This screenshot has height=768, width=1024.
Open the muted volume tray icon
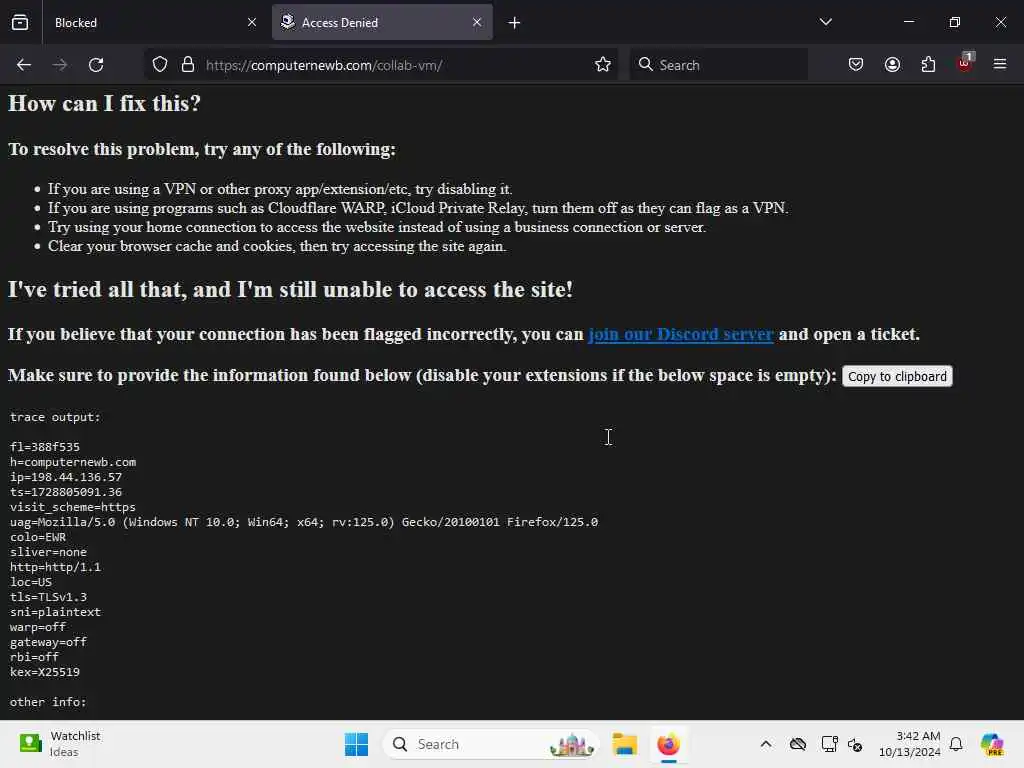point(855,744)
